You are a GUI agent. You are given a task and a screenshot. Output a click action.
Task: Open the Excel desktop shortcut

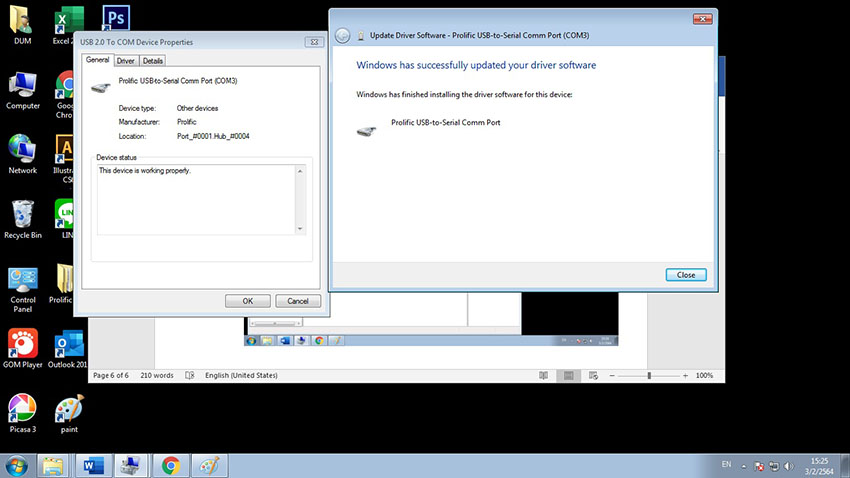(65, 25)
